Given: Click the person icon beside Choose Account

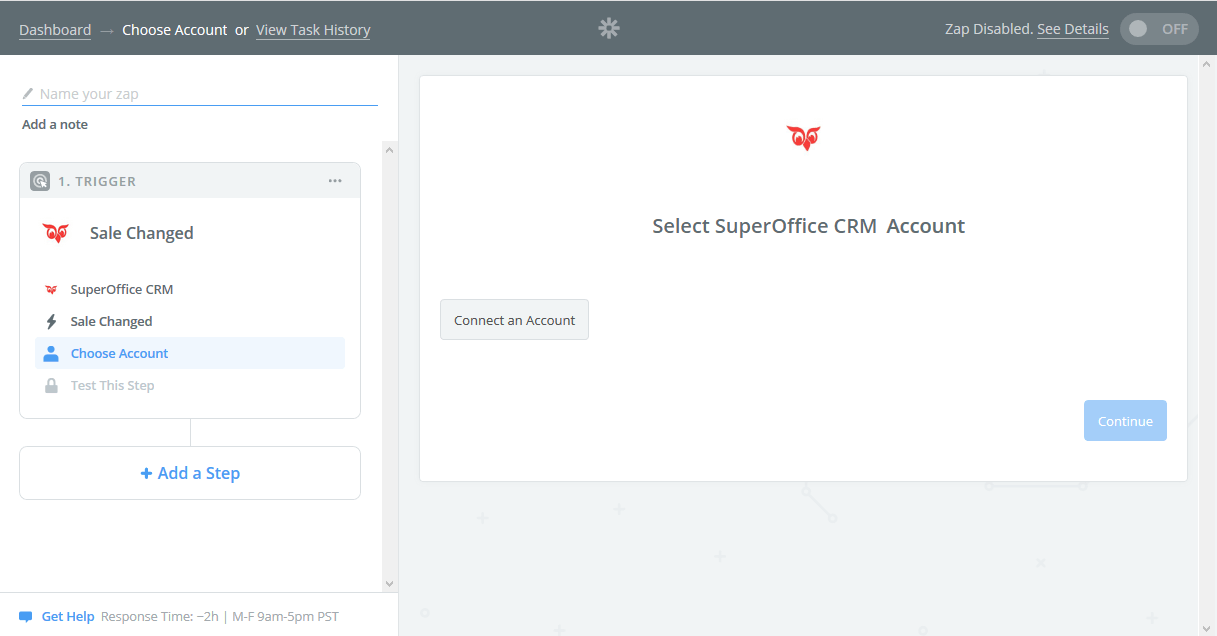Looking at the screenshot, I should (51, 353).
